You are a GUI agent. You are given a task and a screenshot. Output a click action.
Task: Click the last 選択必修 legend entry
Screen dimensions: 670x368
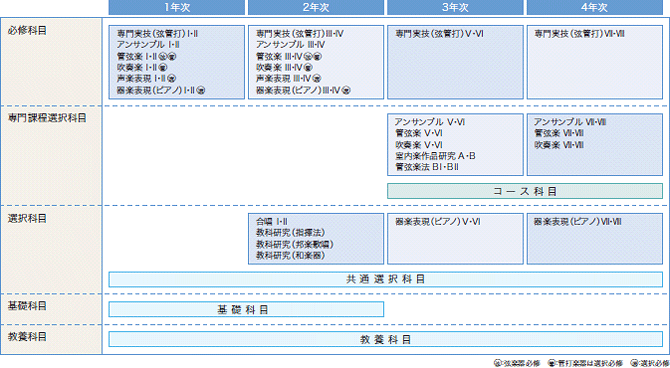[650, 363]
